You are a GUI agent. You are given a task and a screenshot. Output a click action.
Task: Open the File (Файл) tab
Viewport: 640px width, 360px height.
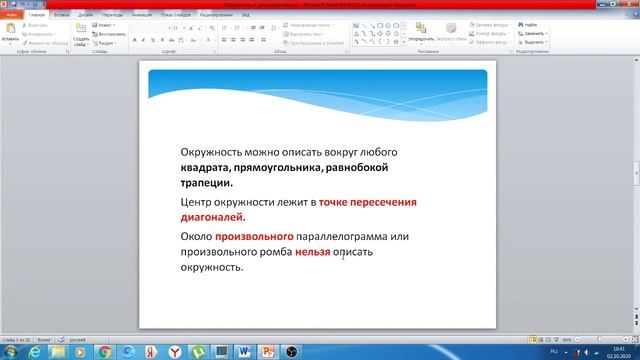(x=11, y=15)
